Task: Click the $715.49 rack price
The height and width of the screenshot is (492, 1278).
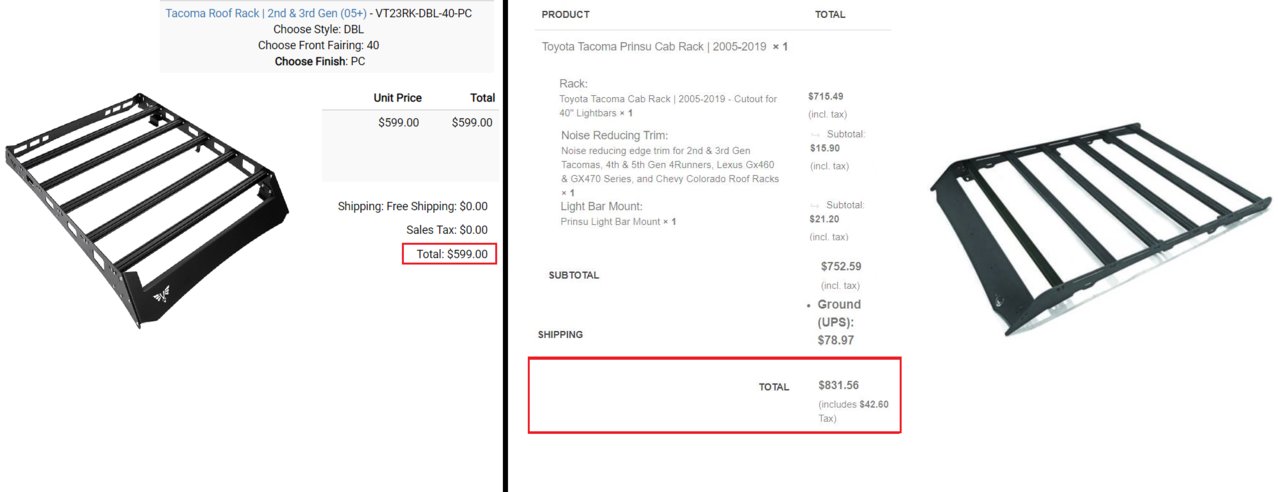Action: coord(825,97)
